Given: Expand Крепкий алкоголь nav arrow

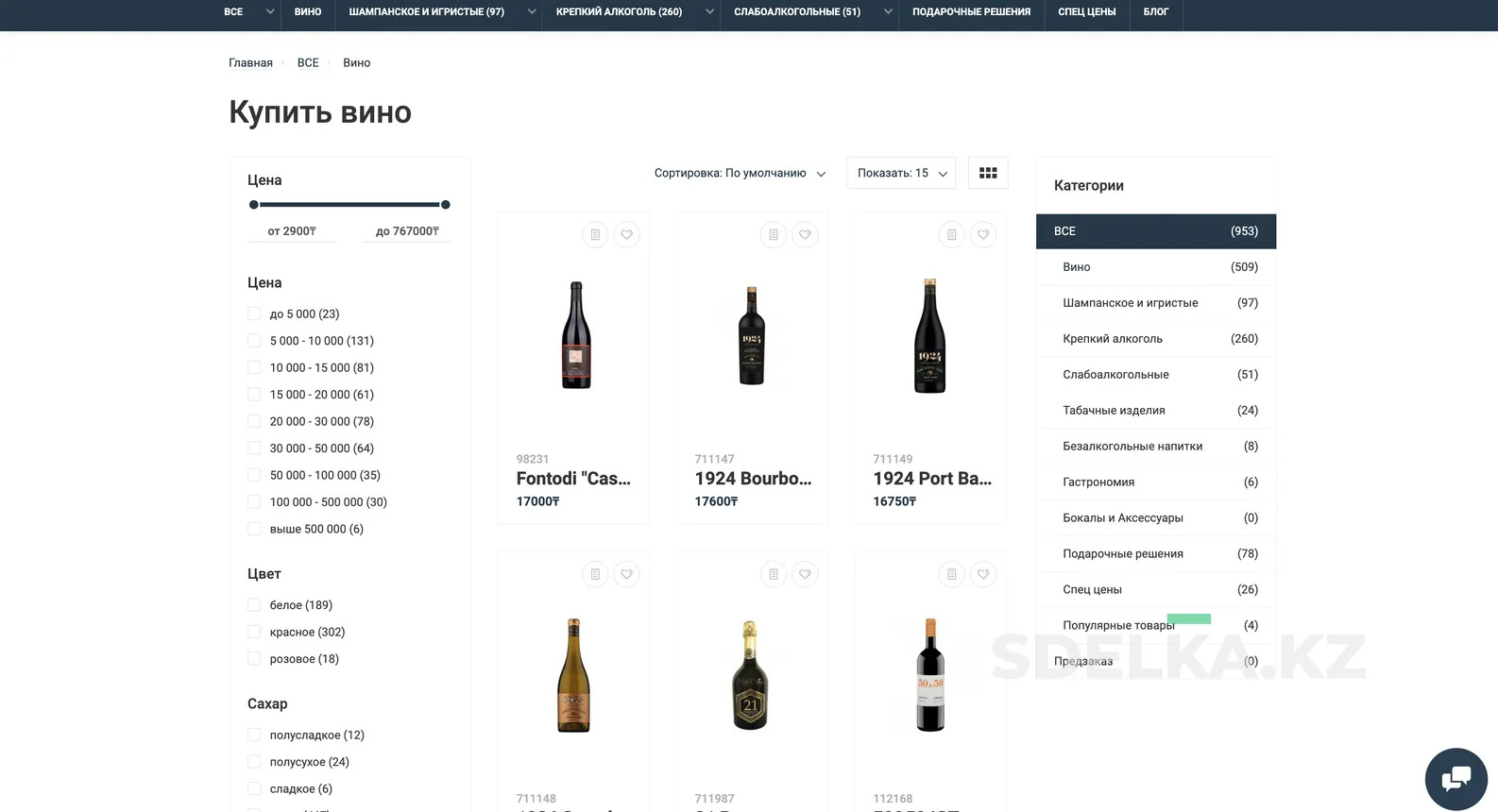Looking at the screenshot, I should pos(709,12).
